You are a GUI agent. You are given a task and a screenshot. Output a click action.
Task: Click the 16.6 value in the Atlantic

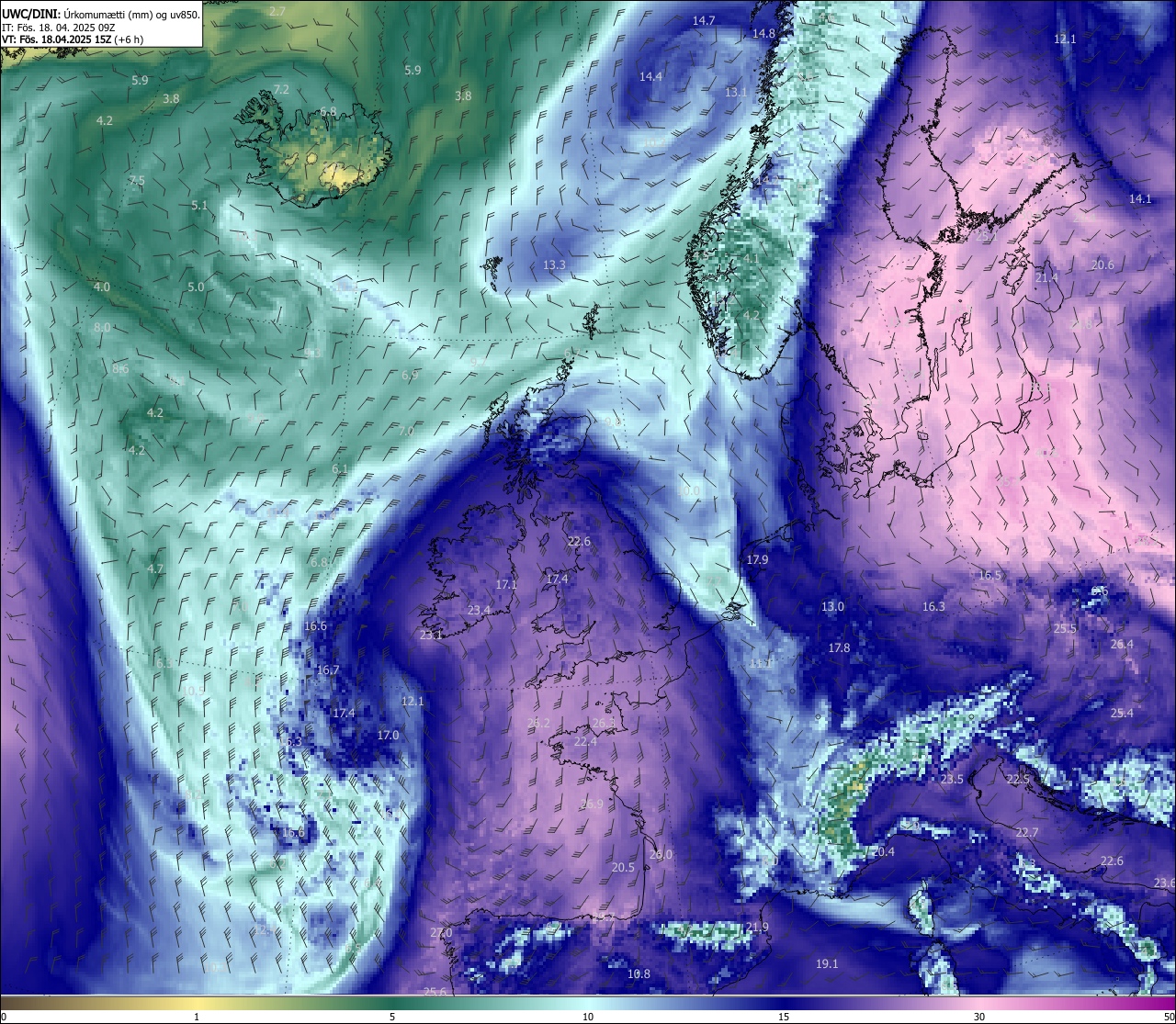pos(314,625)
